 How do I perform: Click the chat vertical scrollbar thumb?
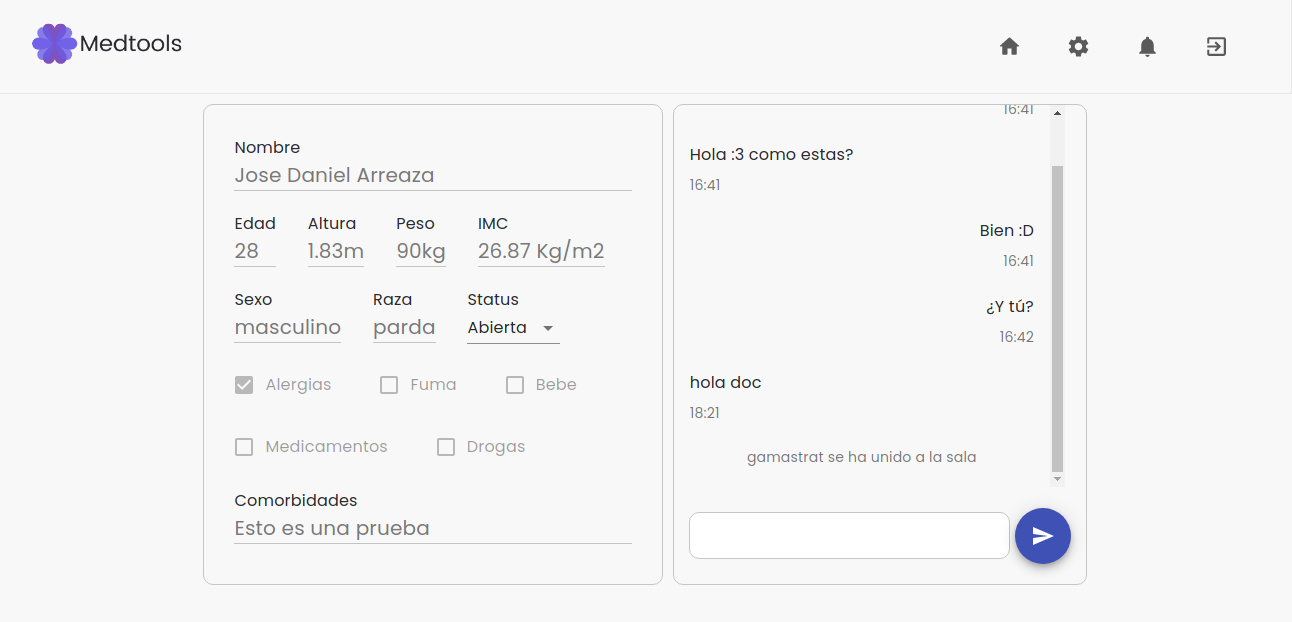point(1057,318)
